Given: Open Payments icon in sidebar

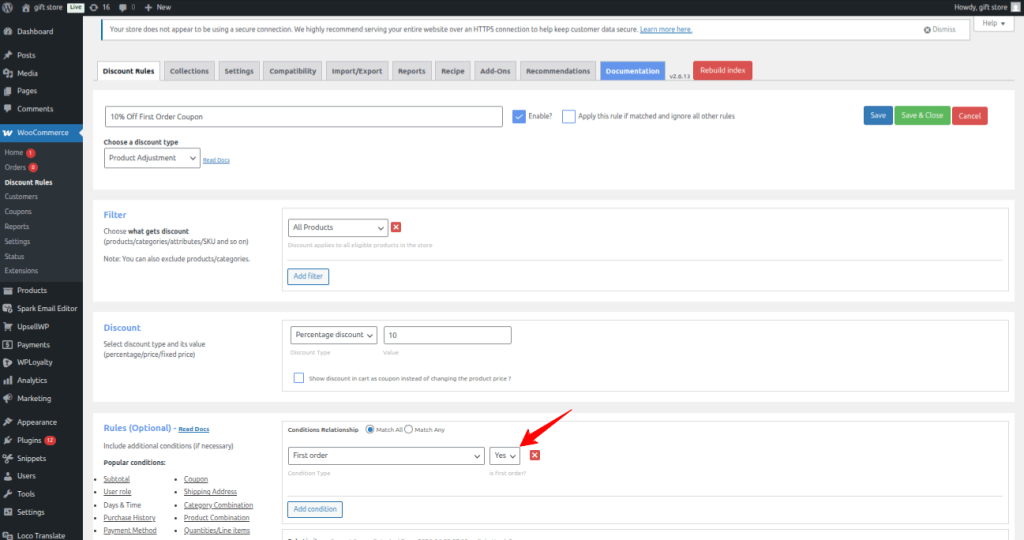Looking at the screenshot, I should click(8, 345).
